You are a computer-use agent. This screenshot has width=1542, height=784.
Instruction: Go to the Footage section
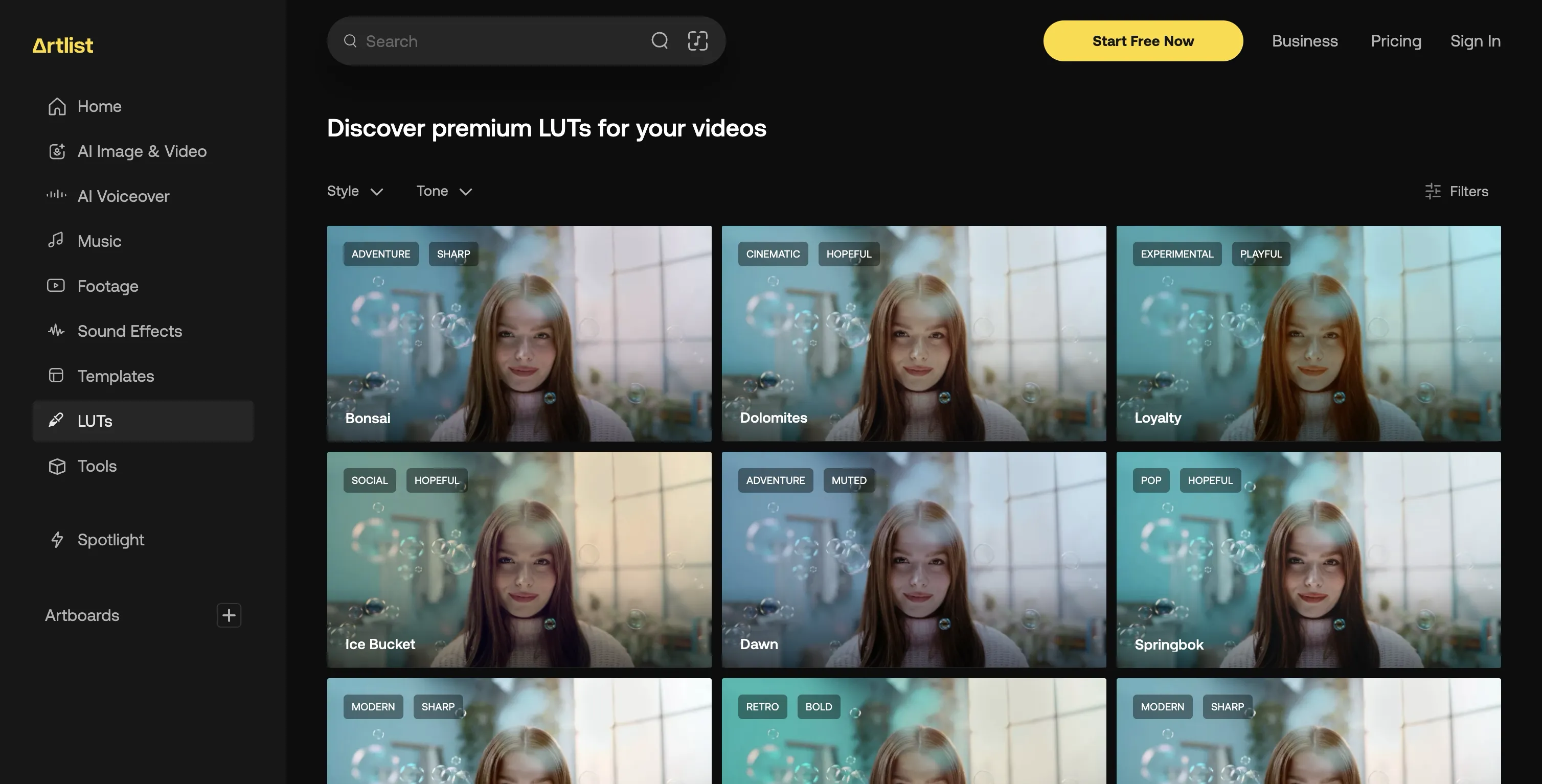click(107, 286)
